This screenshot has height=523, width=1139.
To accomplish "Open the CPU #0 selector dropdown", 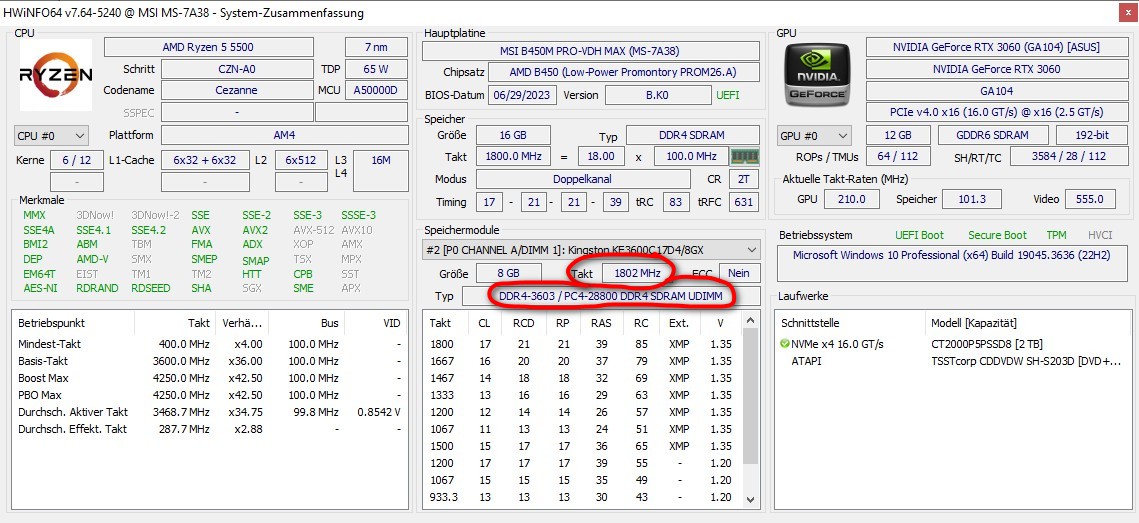I will coord(52,136).
